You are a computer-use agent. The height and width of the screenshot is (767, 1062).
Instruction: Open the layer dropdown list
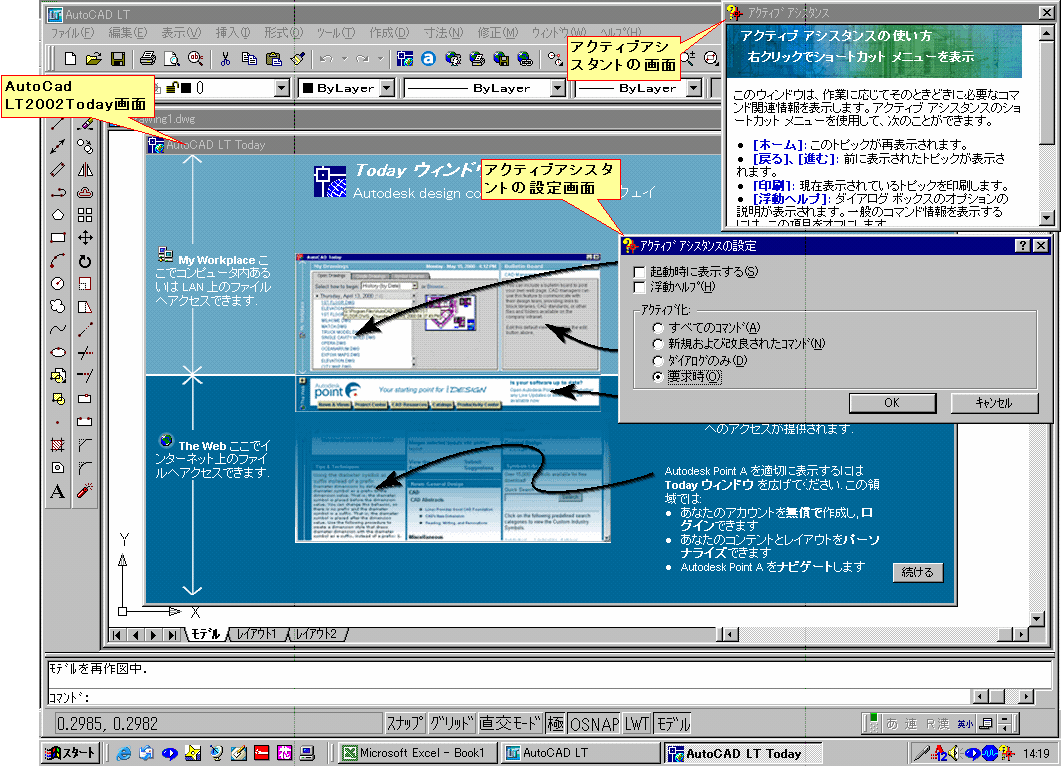(x=282, y=88)
